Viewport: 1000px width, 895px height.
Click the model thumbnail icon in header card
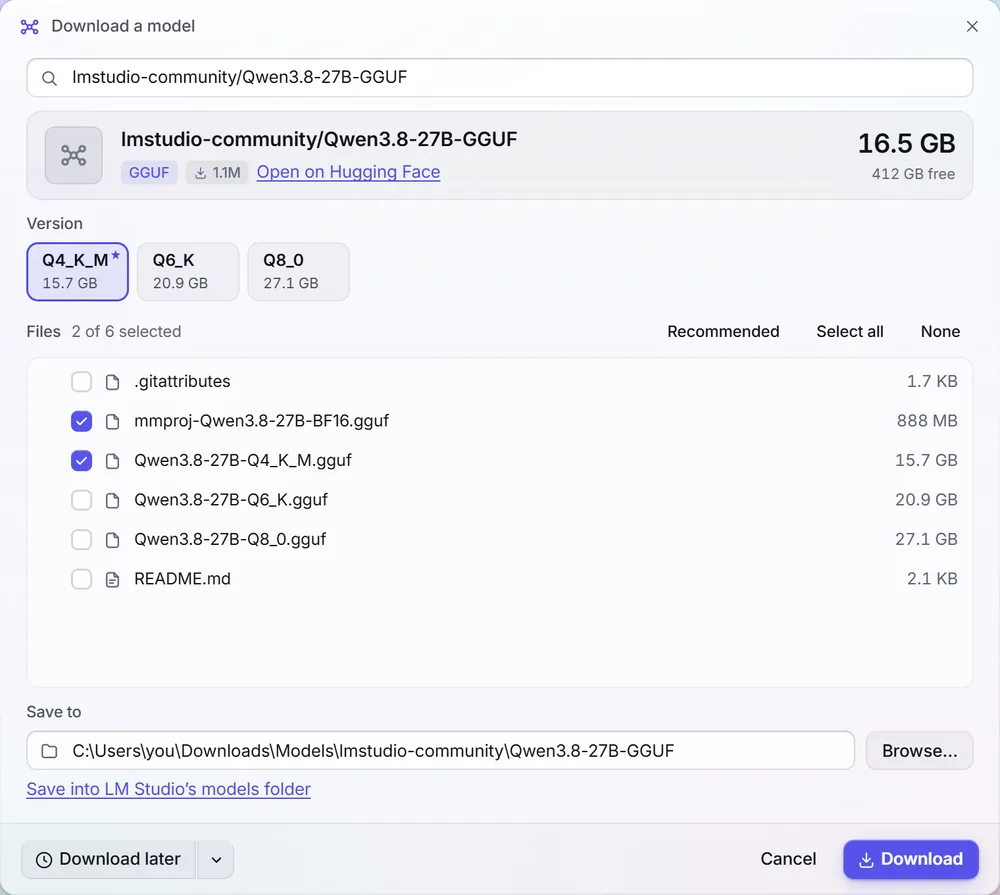click(x=73, y=155)
